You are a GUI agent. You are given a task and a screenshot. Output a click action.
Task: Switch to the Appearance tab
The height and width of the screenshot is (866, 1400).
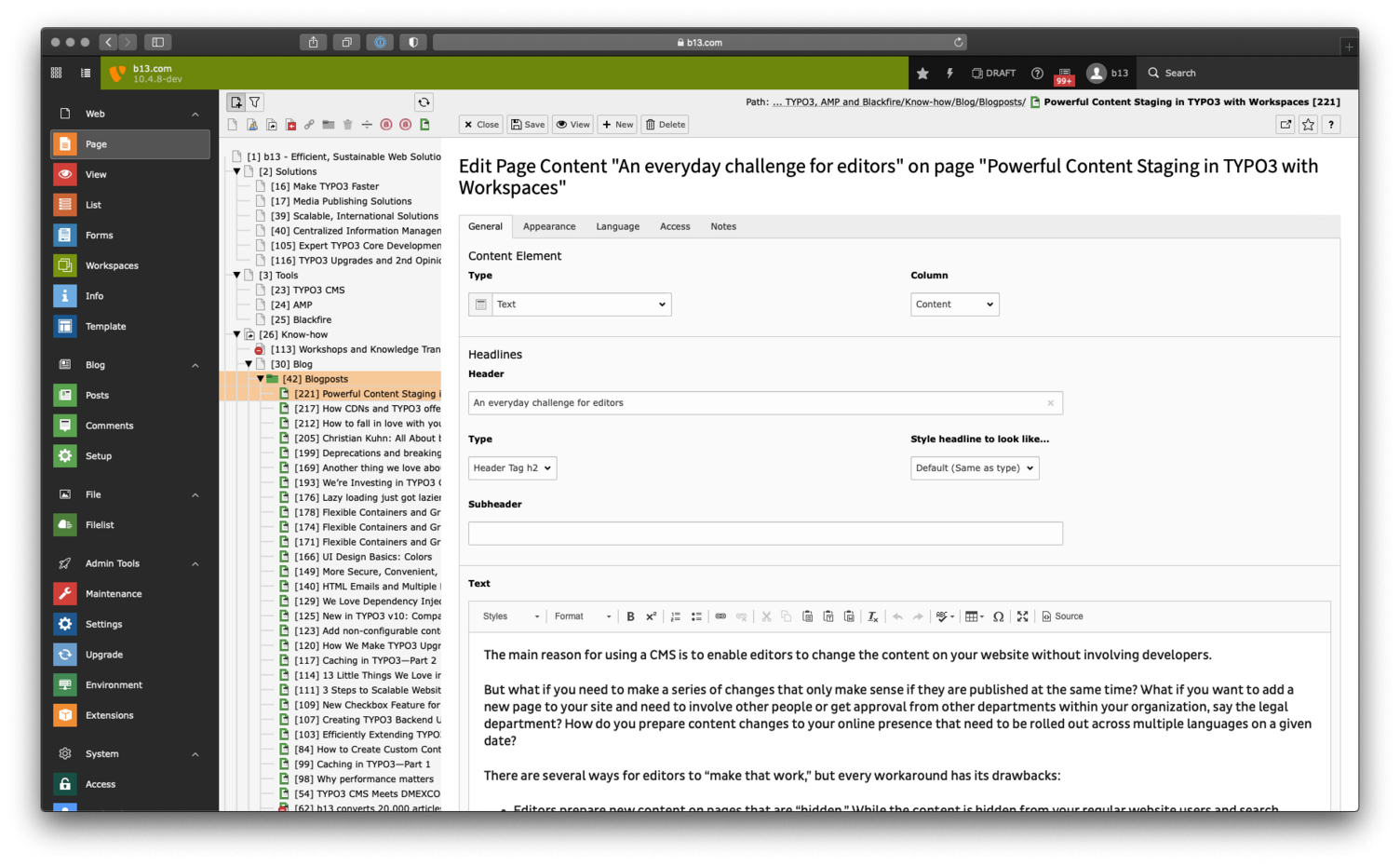click(x=549, y=226)
